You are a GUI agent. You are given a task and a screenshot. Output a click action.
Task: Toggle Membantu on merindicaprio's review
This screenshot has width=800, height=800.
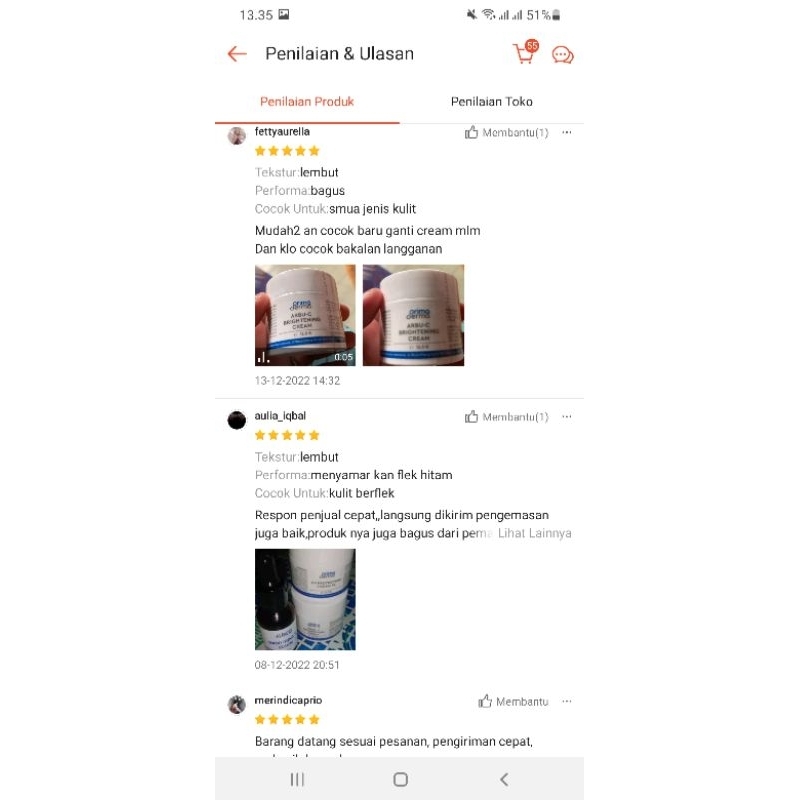513,702
